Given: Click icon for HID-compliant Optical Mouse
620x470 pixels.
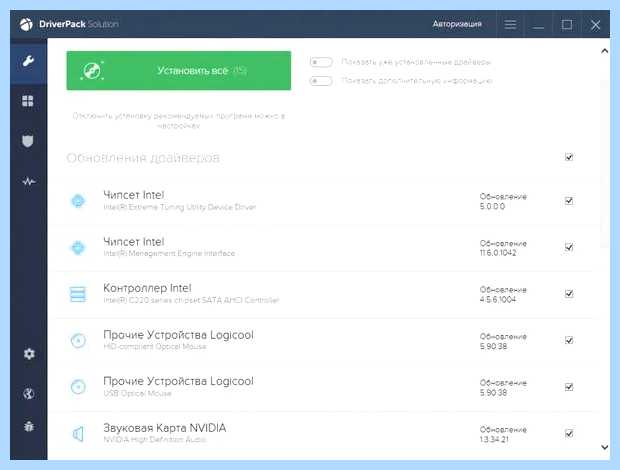Looking at the screenshot, I should pos(78,340).
